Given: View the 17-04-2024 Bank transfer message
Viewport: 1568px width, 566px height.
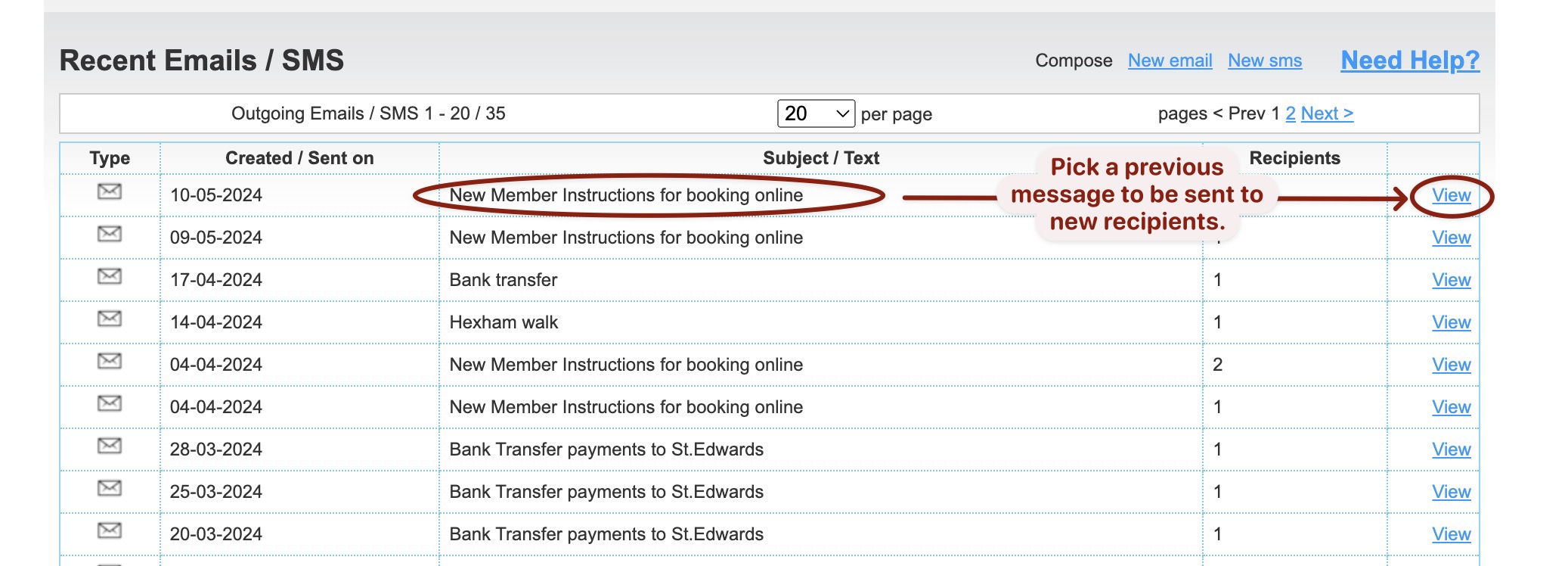Looking at the screenshot, I should [x=1451, y=280].
